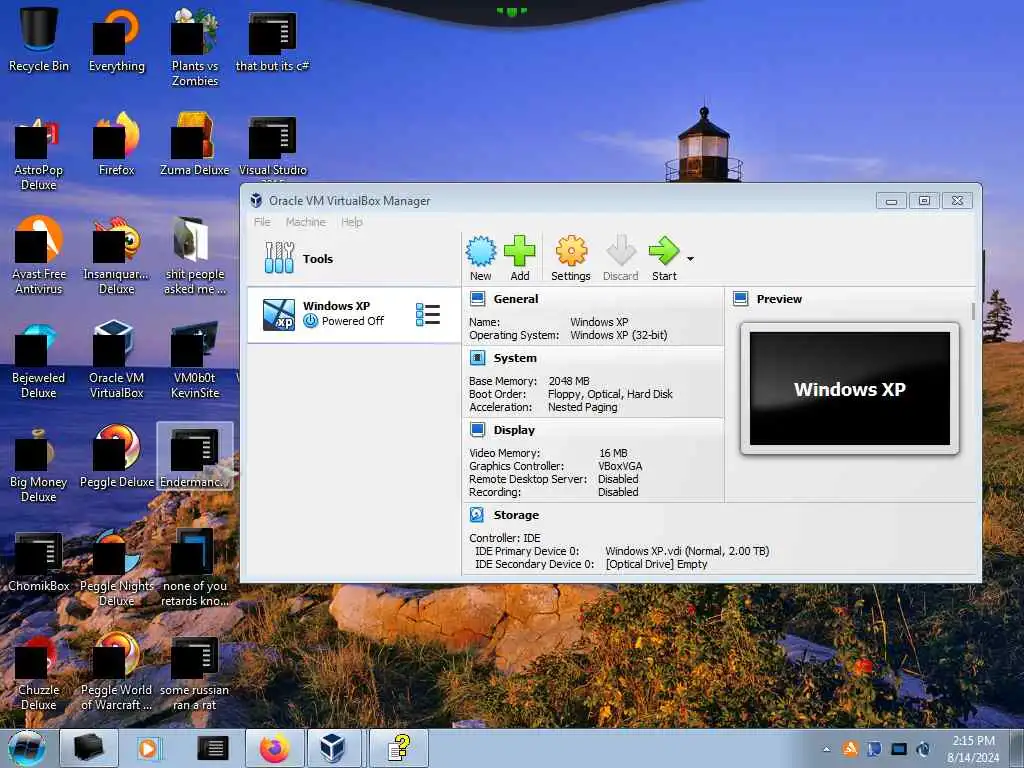Click the Storage section header
This screenshot has height=768, width=1024.
516,515
